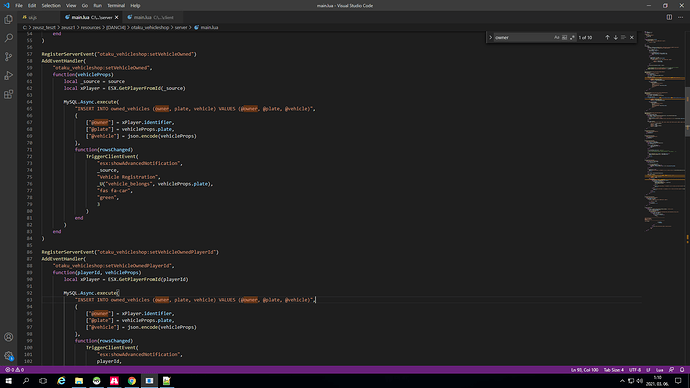The height and width of the screenshot is (388, 690).
Task: Open the Extensions view
Action: point(8,95)
